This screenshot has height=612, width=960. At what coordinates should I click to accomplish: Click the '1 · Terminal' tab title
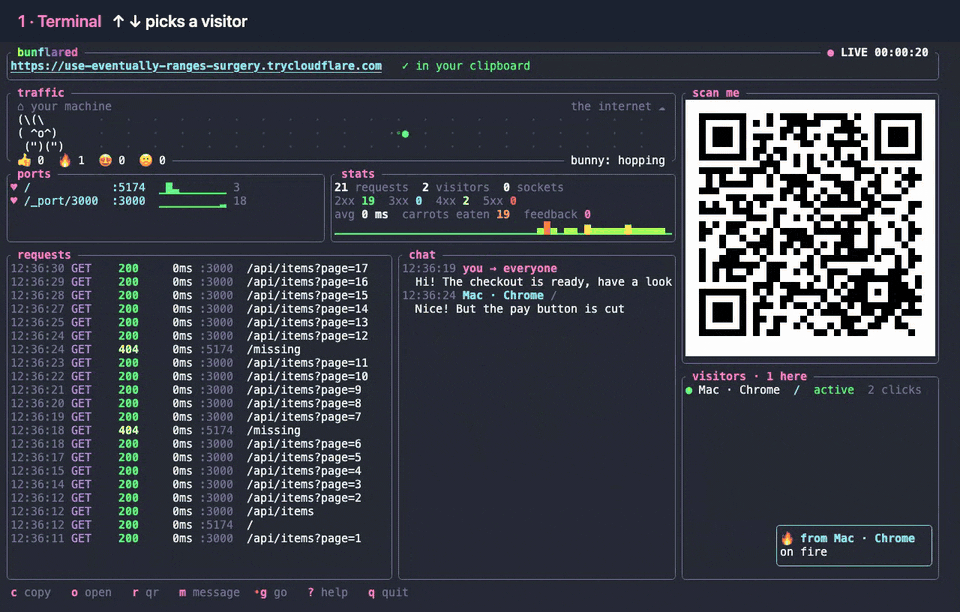click(59, 21)
